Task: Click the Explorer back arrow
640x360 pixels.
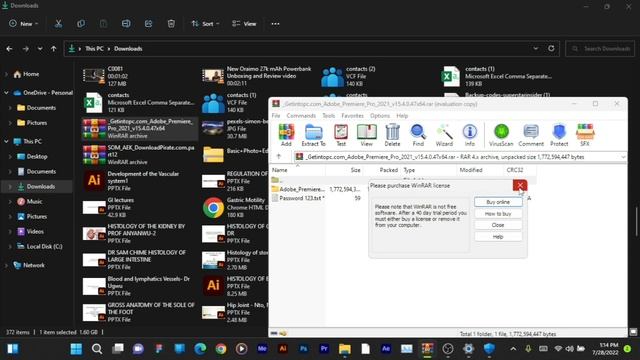Action: tap(9, 49)
